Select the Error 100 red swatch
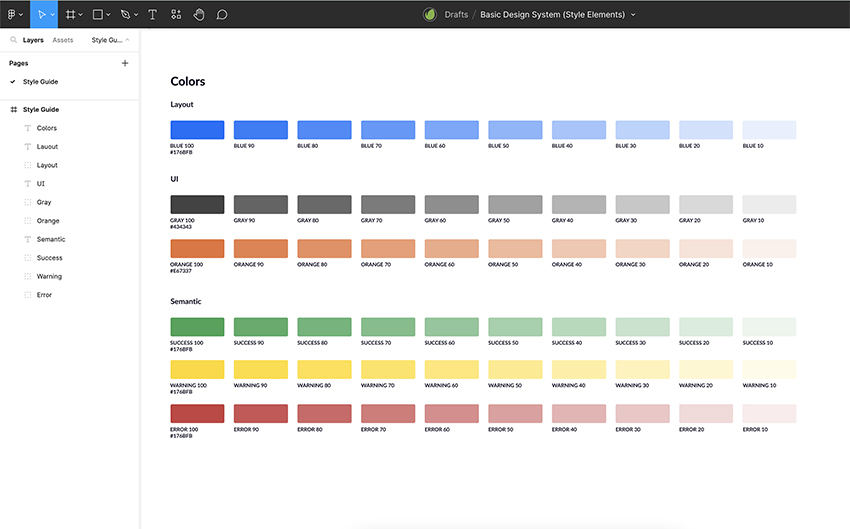Screen dimensions: 850x529 coord(197,414)
